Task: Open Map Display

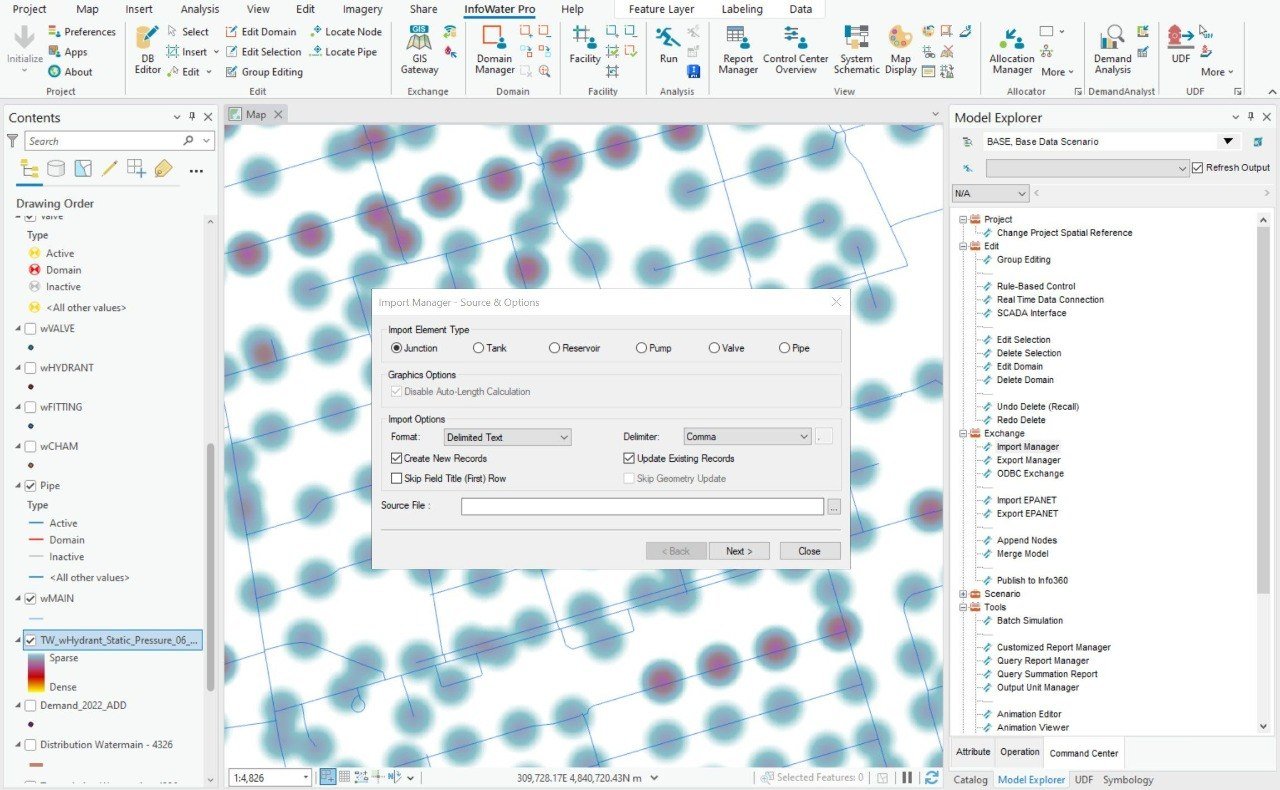Action: click(900, 50)
